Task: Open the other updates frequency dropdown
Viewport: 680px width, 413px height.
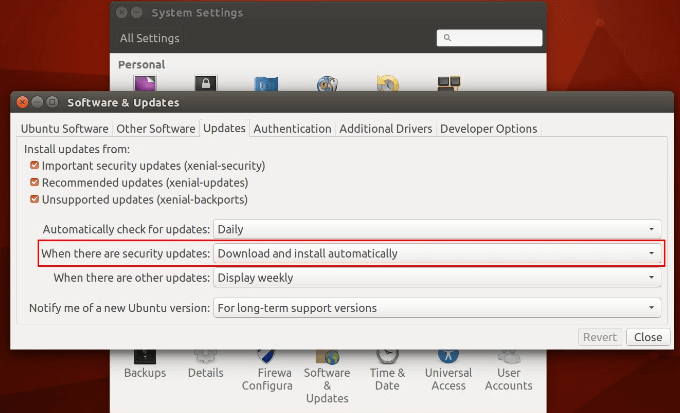Action: [x=438, y=278]
